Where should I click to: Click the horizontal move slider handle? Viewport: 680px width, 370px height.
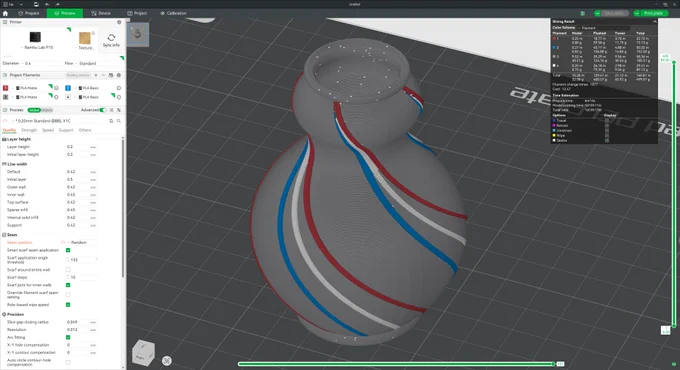pos(553,364)
